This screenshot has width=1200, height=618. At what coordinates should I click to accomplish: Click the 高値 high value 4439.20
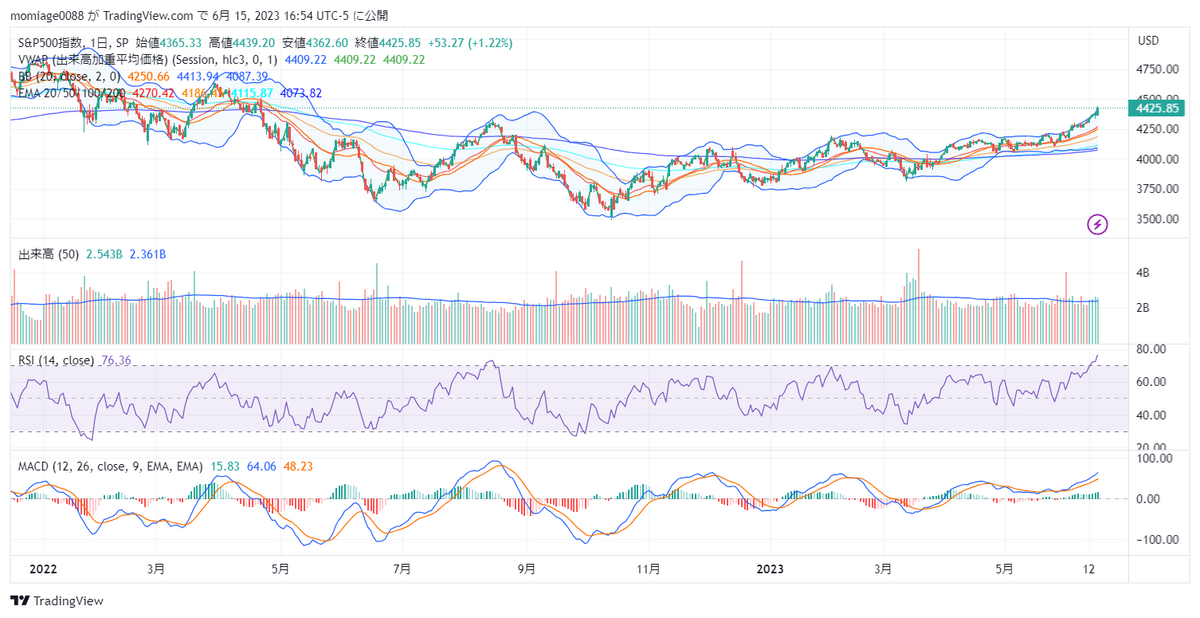click(x=254, y=43)
